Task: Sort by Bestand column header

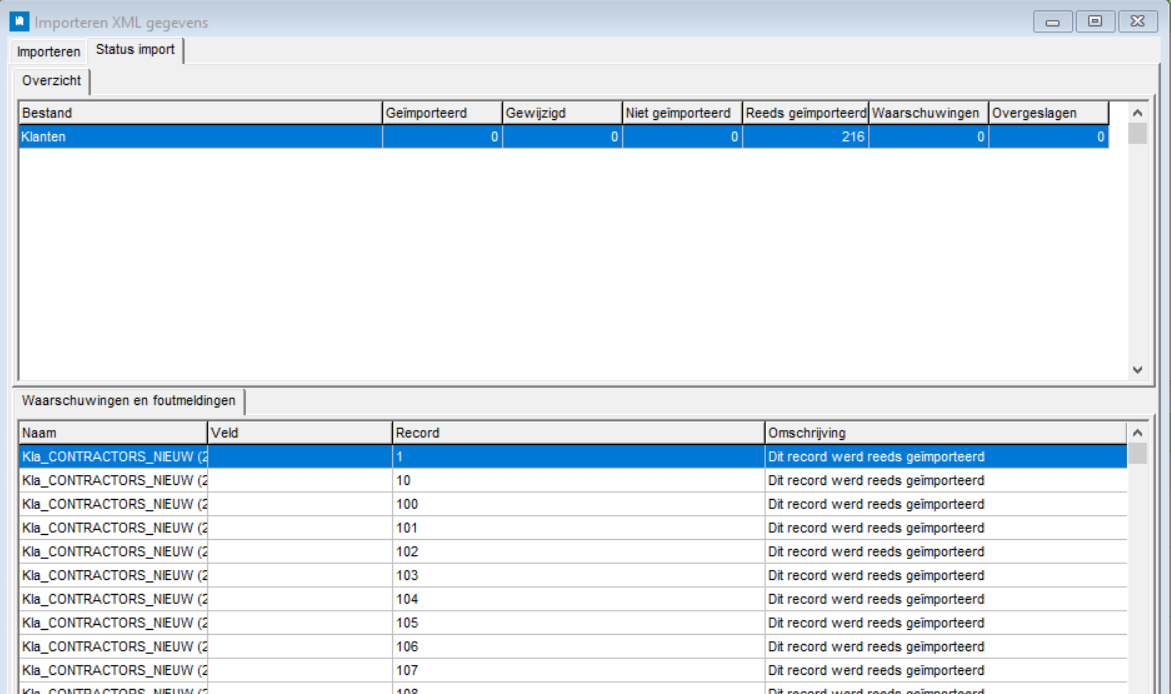Action: point(200,113)
